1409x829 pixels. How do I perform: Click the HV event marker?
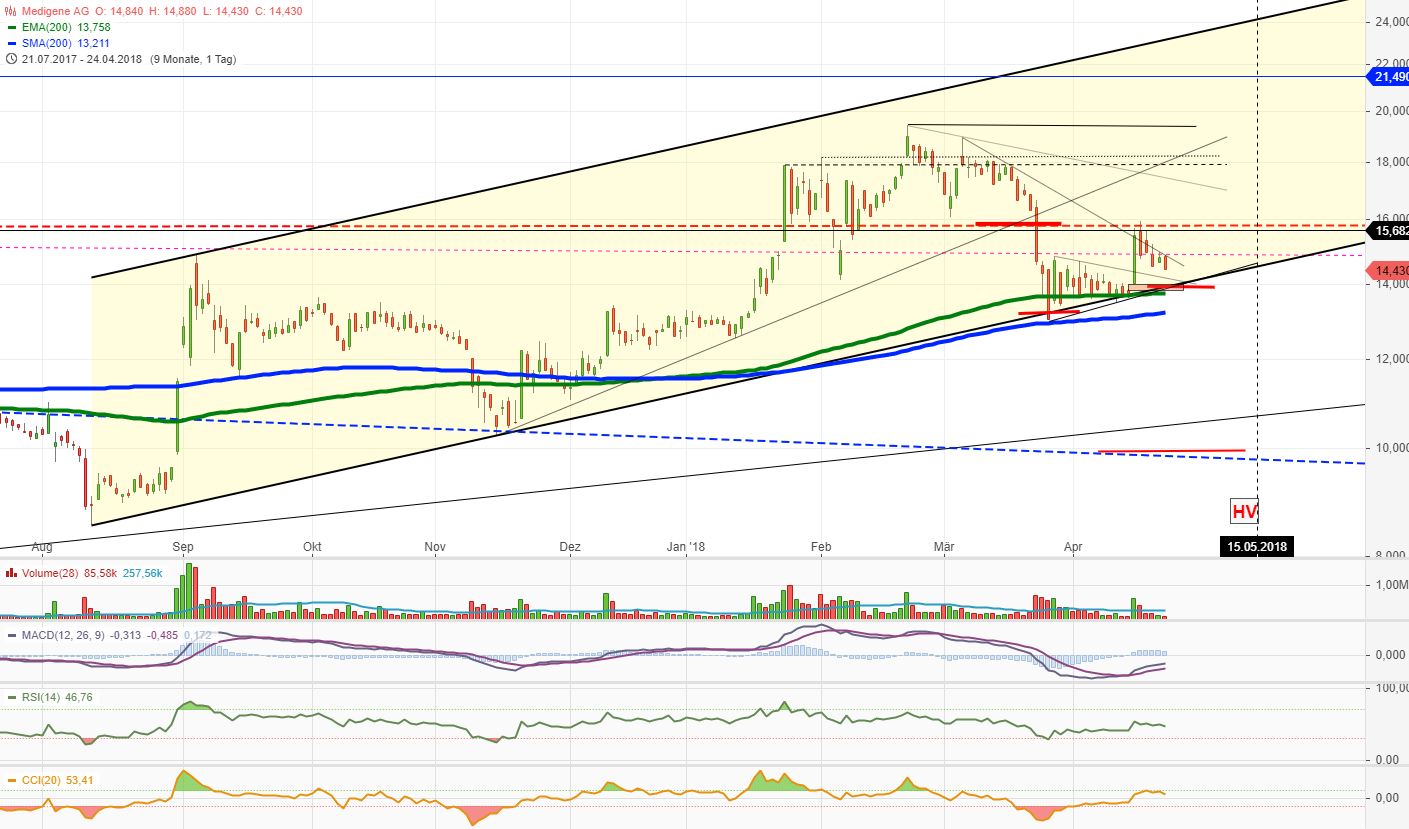click(1243, 512)
